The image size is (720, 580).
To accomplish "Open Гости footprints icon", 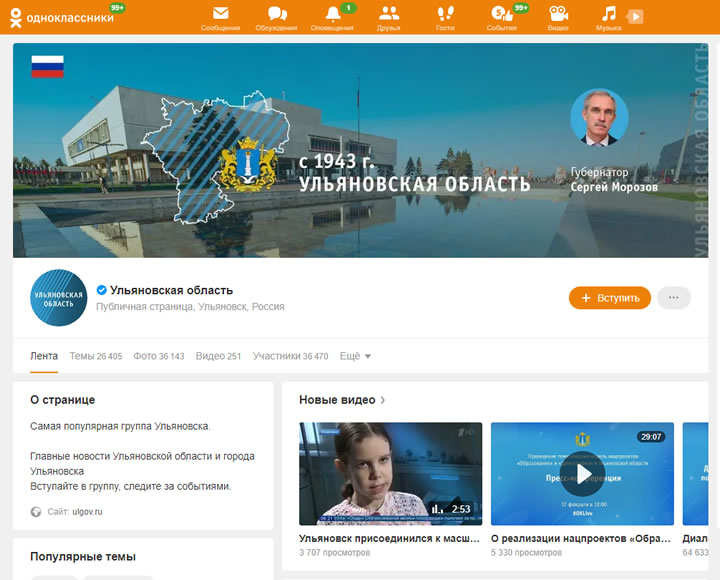I will pos(445,13).
